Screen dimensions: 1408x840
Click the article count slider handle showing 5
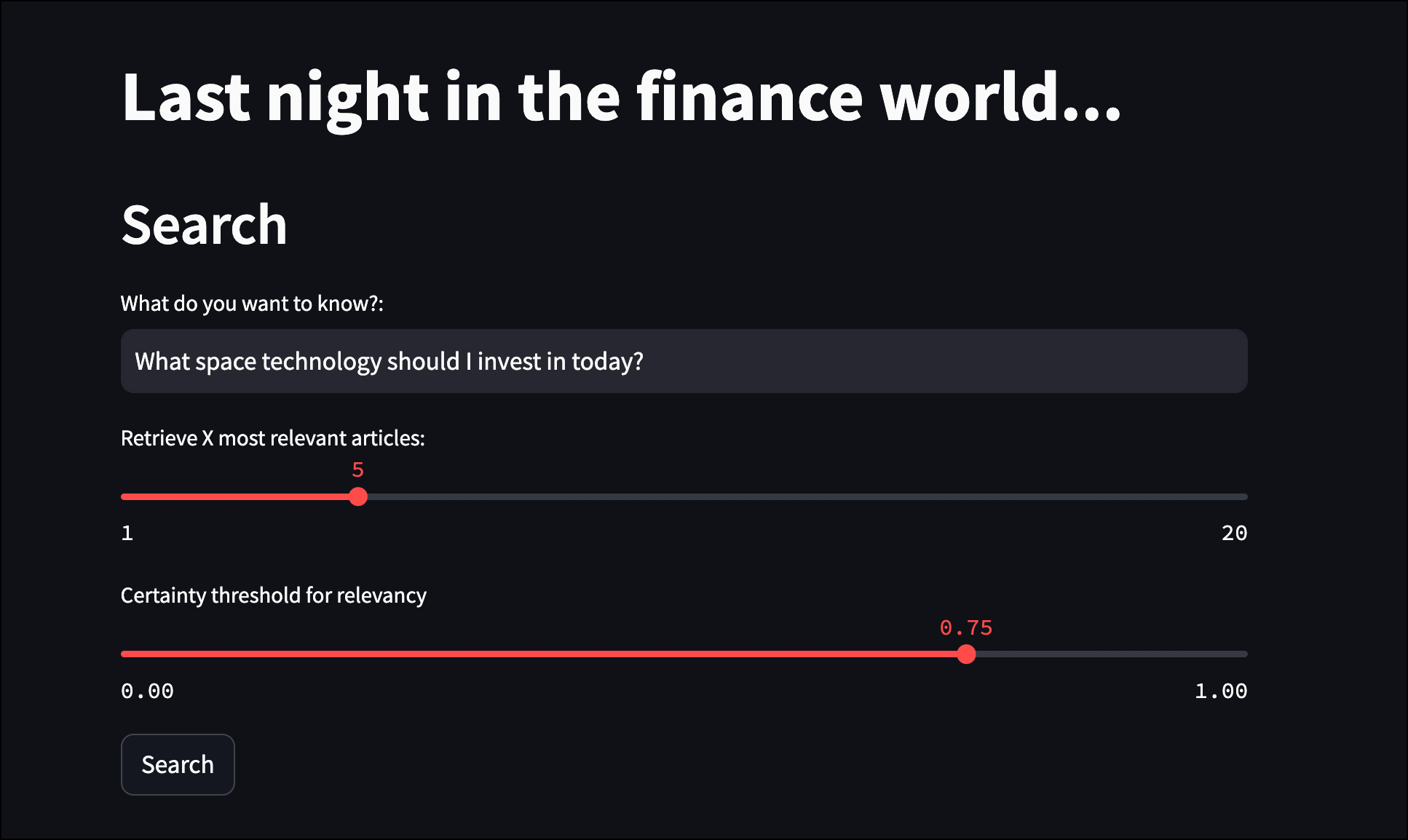[357, 496]
